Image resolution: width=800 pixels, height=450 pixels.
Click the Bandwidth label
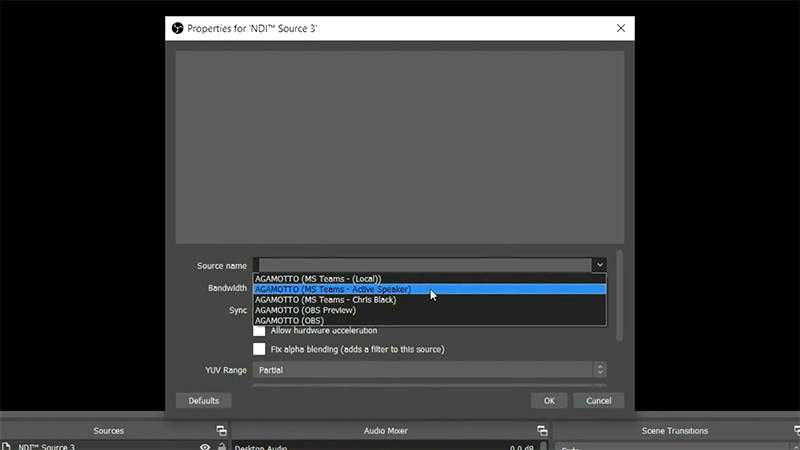(227, 288)
